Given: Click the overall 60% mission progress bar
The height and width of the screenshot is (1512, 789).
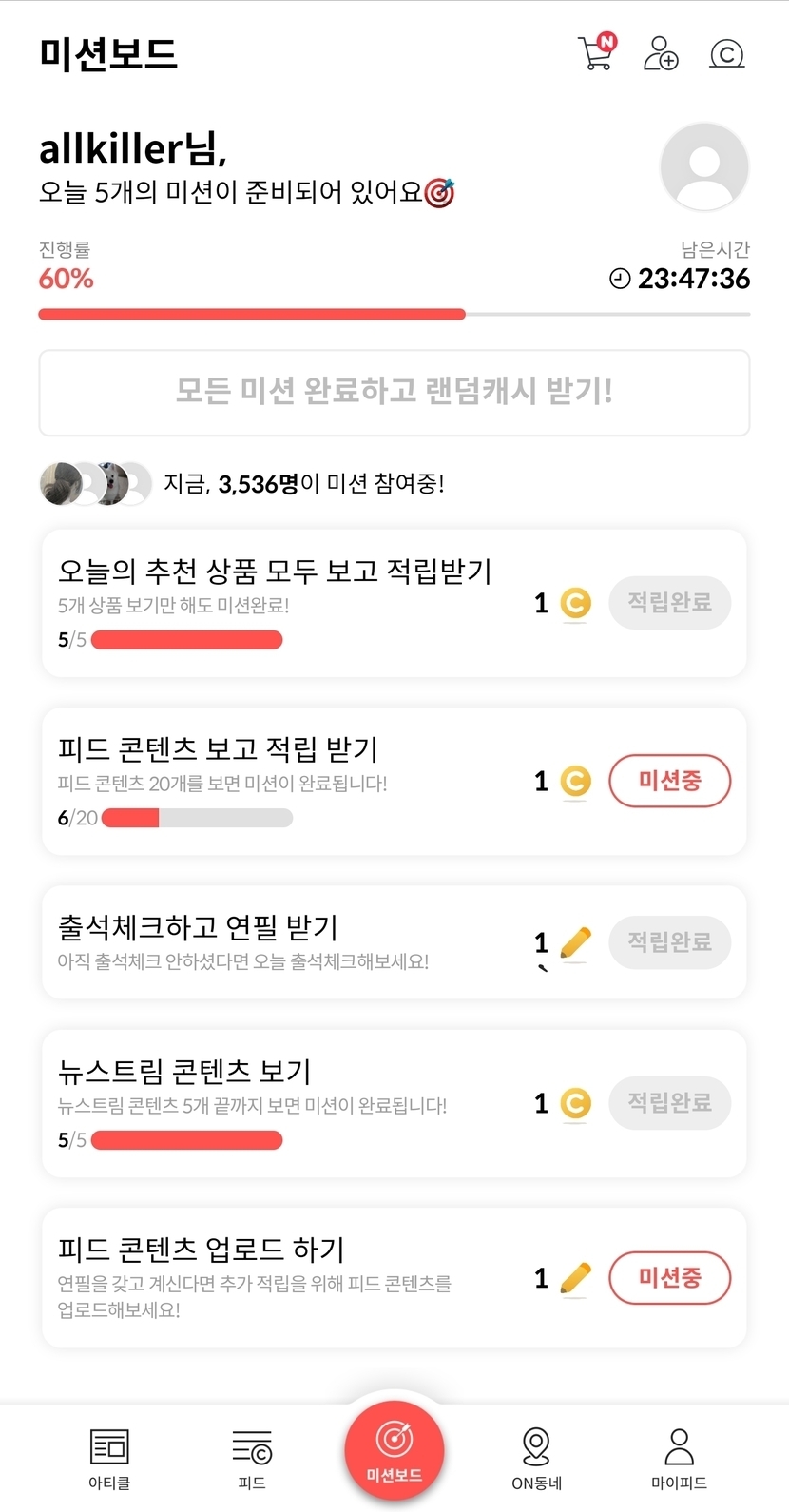Looking at the screenshot, I should point(394,314).
